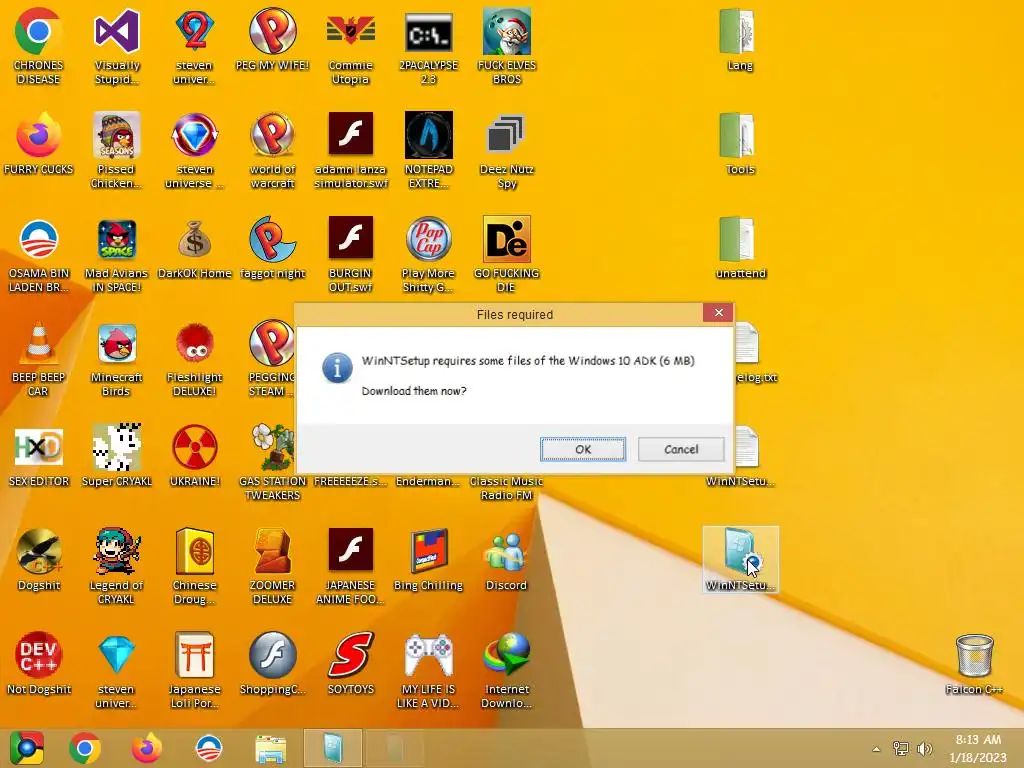Image resolution: width=1024 pixels, height=768 pixels.
Task: Select the MY LIFE IS LIKE A VID... gamepad icon
Action: [428, 670]
